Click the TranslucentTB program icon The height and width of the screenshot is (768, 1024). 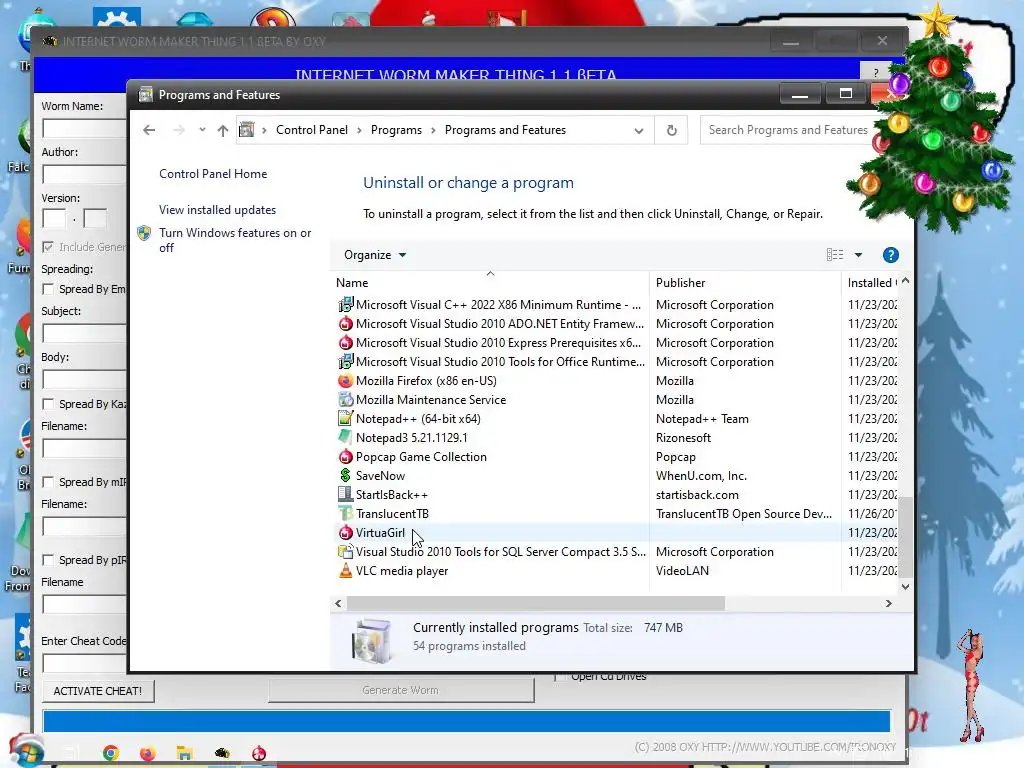[x=345, y=513]
